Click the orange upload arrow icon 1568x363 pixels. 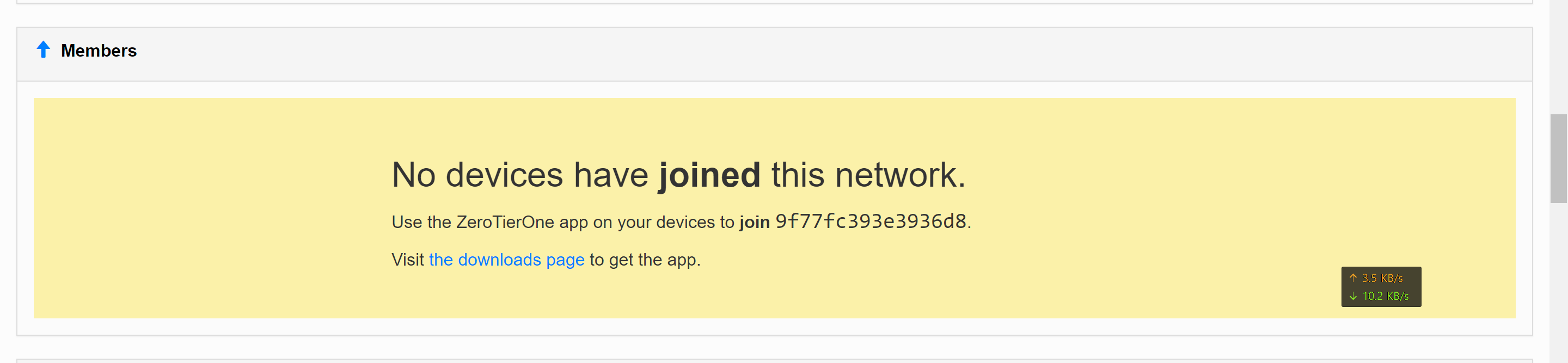point(1352,278)
